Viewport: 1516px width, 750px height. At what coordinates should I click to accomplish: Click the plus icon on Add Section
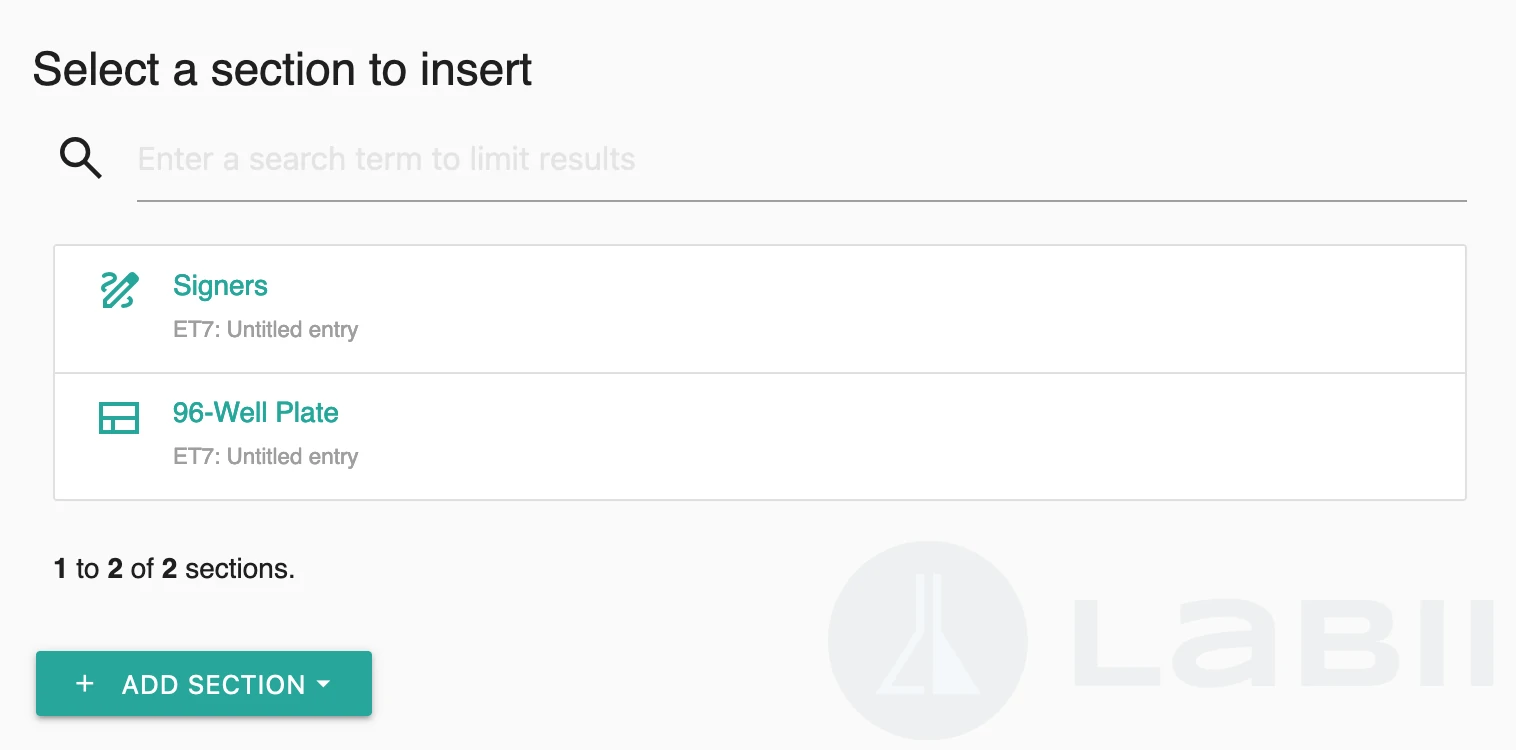tap(85, 684)
